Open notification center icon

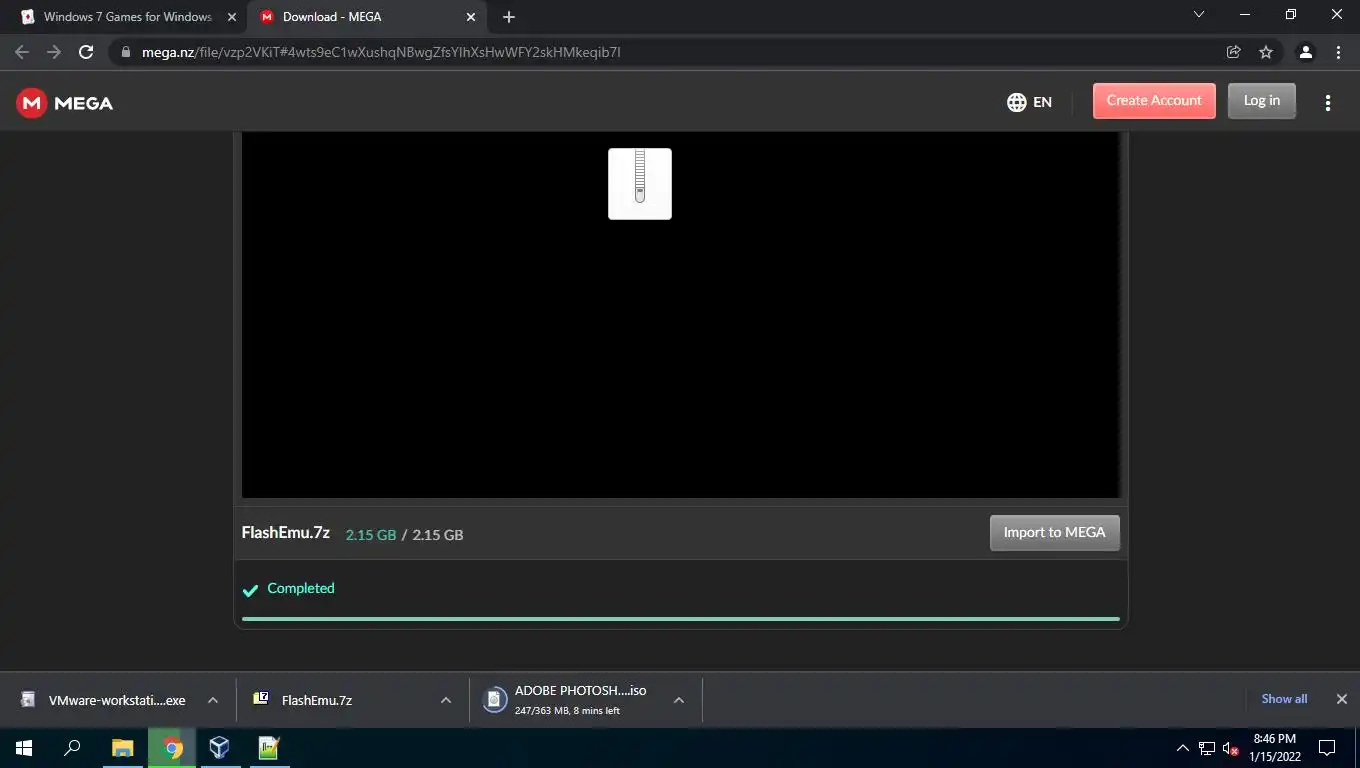coord(1327,748)
